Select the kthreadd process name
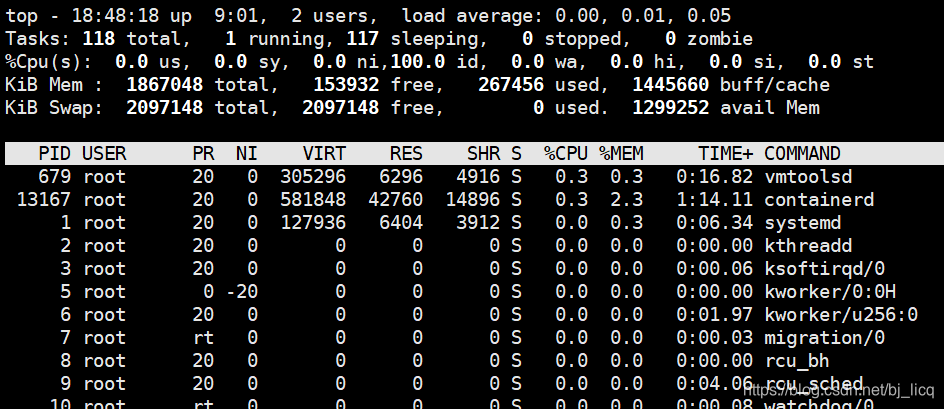Image resolution: width=944 pixels, height=409 pixels. 808,246
